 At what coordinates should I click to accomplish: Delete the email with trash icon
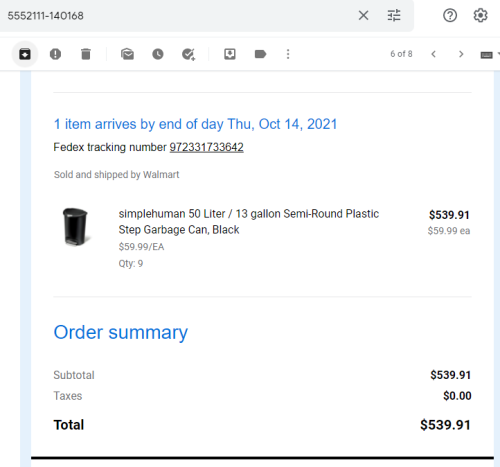pos(86,54)
